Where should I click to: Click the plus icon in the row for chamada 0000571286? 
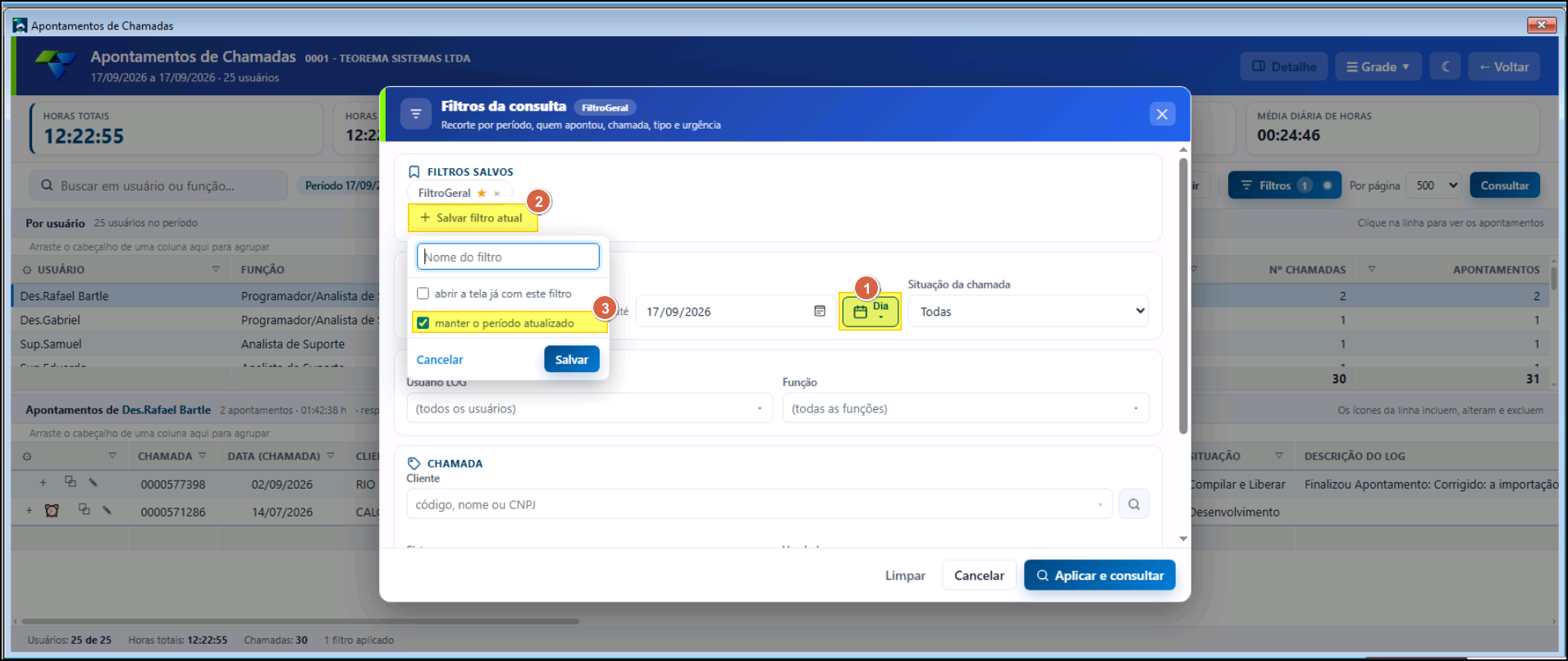point(30,510)
